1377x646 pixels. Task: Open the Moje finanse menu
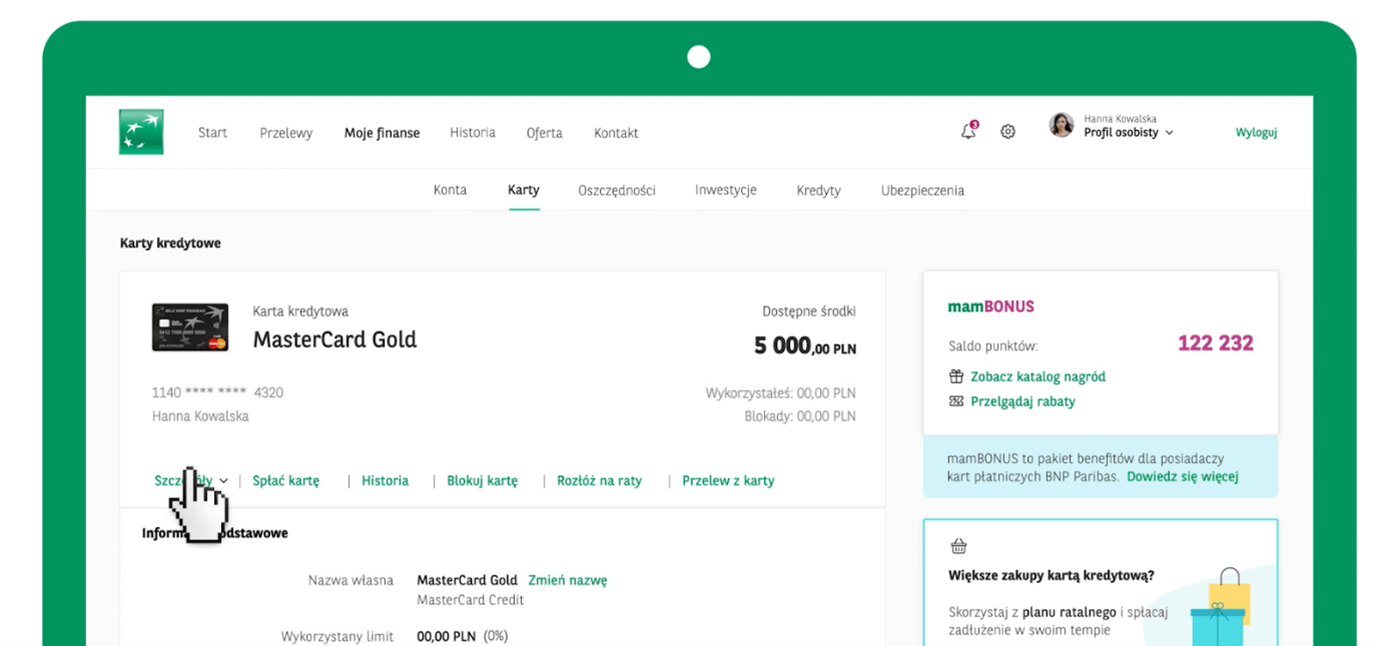pos(382,133)
